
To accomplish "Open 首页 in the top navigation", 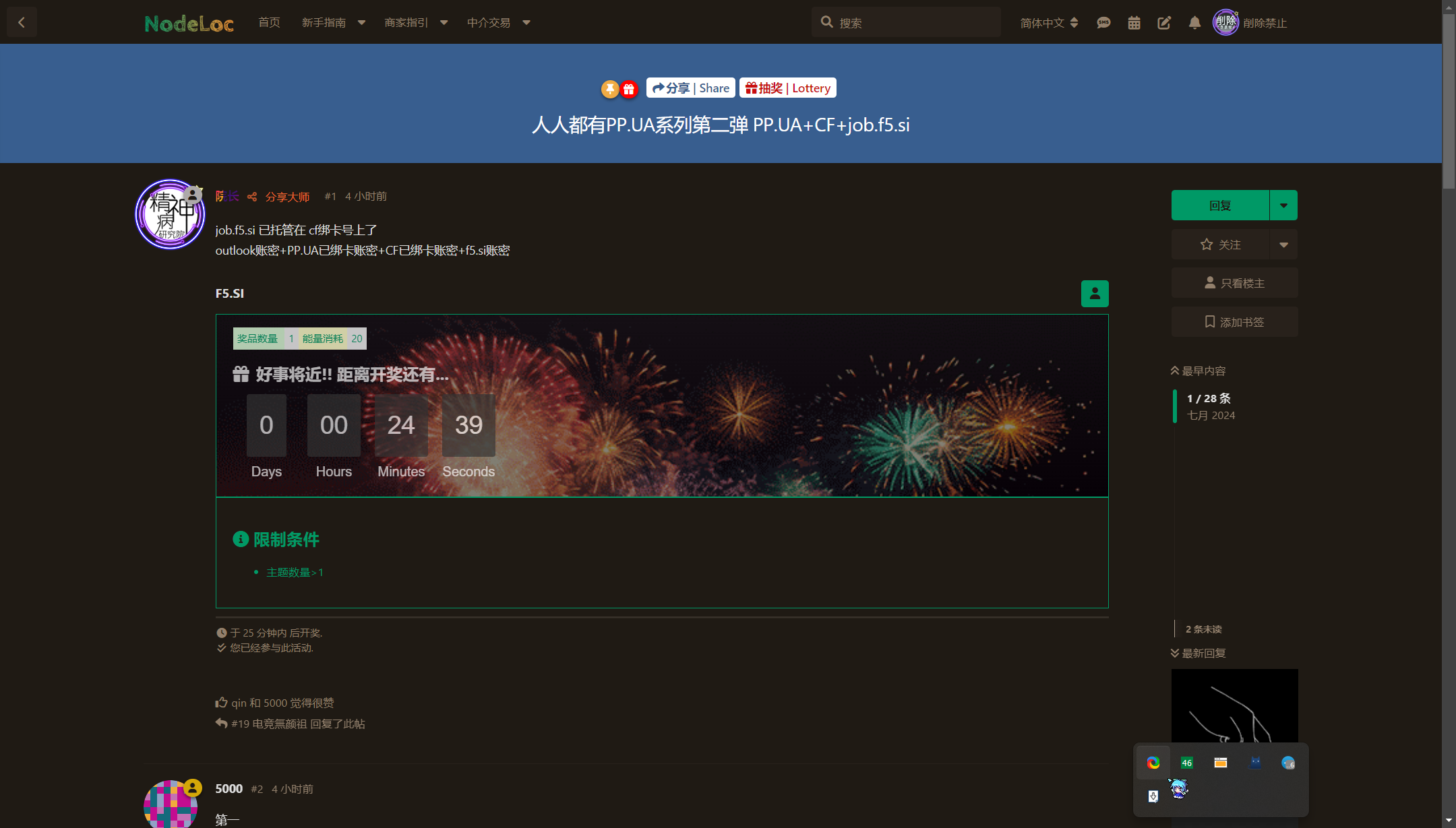I will pyautogui.click(x=269, y=22).
